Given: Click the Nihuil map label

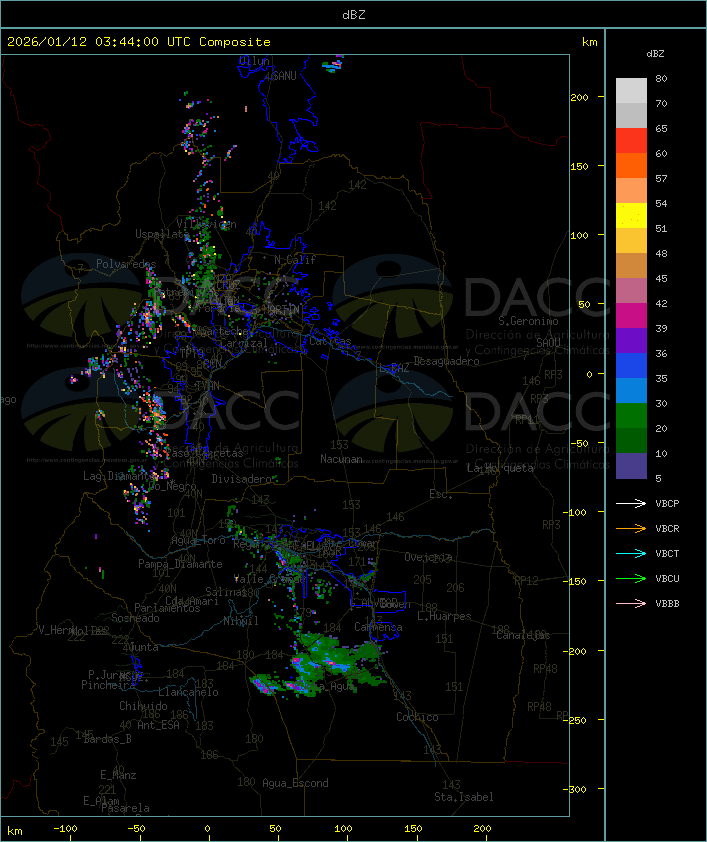Looking at the screenshot, I should (241, 621).
